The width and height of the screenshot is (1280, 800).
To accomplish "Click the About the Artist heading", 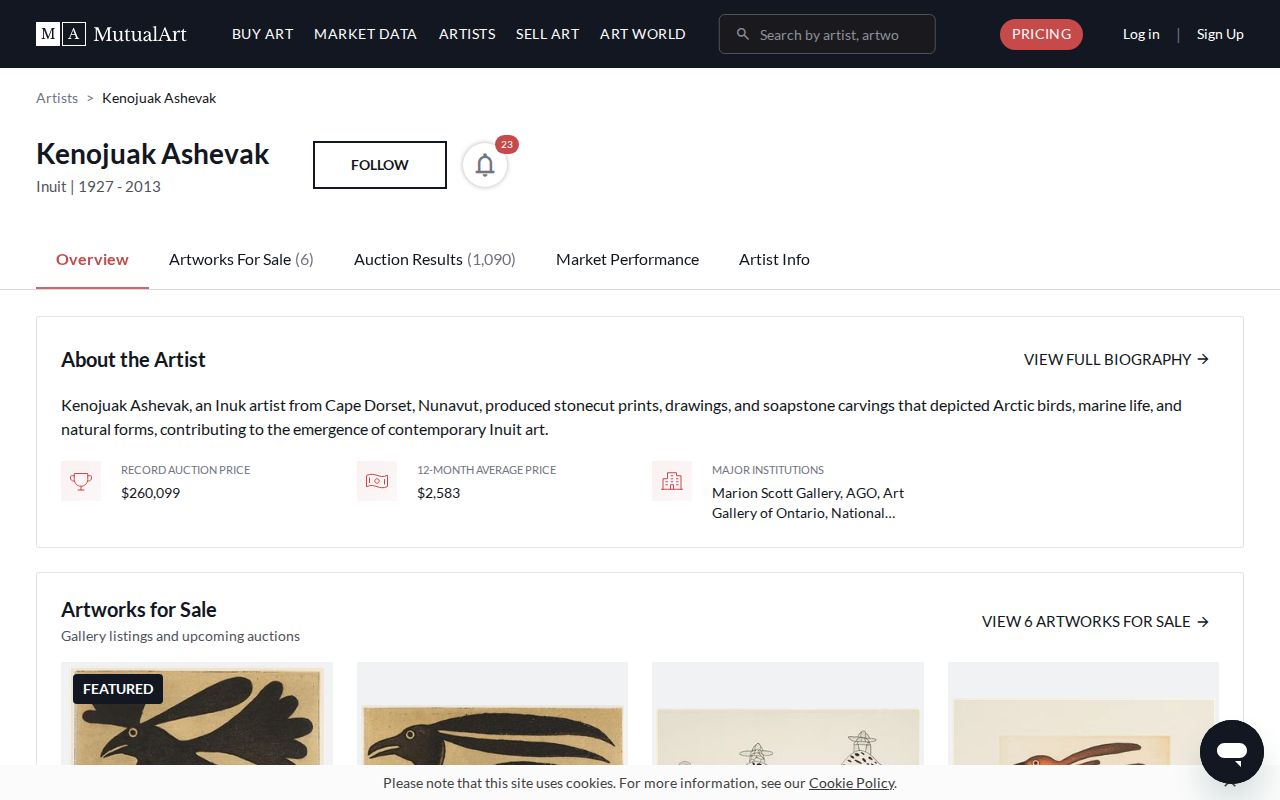I will 133,360.
